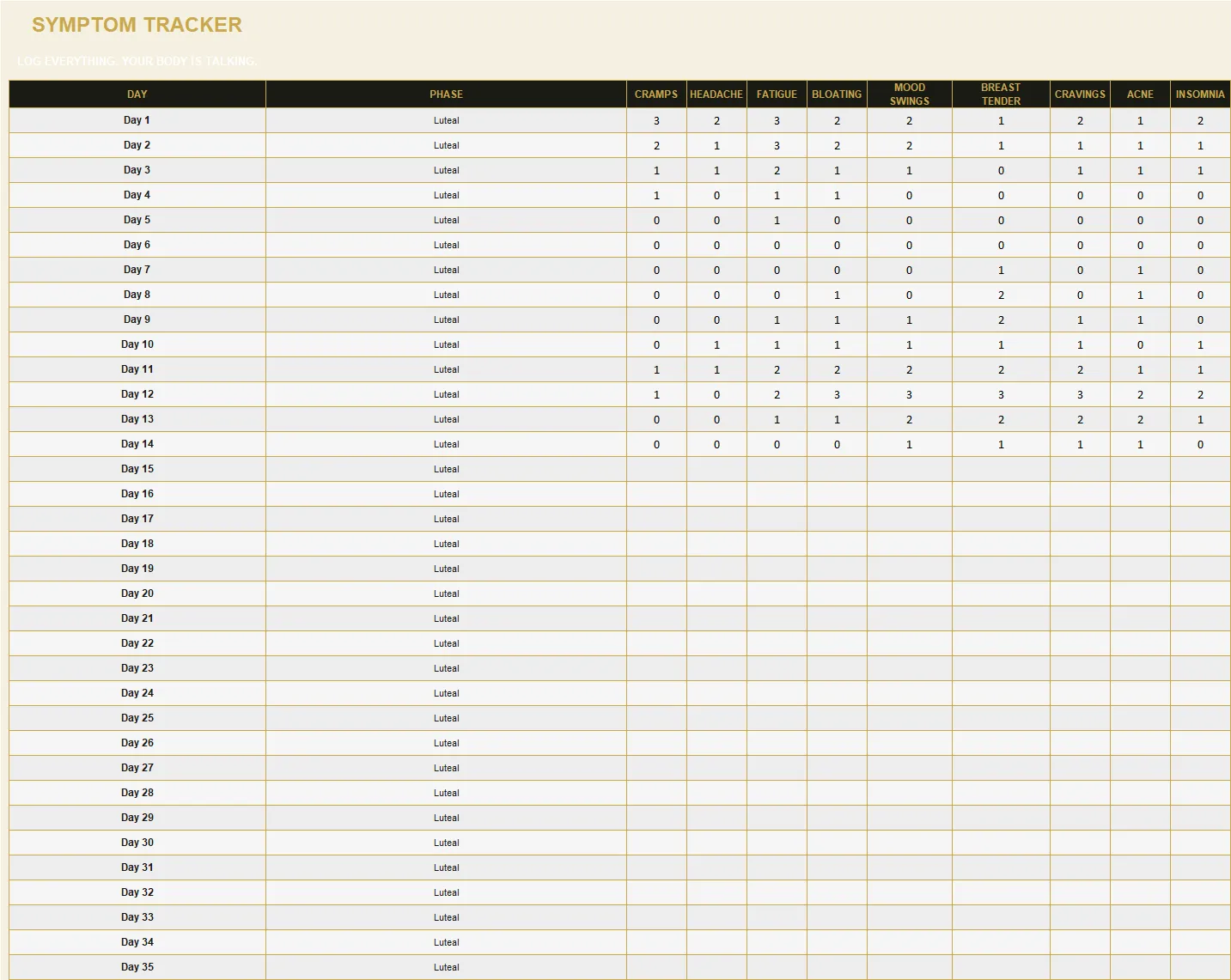Select Day 11 Fatigue value cell
1231x980 pixels.
click(x=777, y=369)
